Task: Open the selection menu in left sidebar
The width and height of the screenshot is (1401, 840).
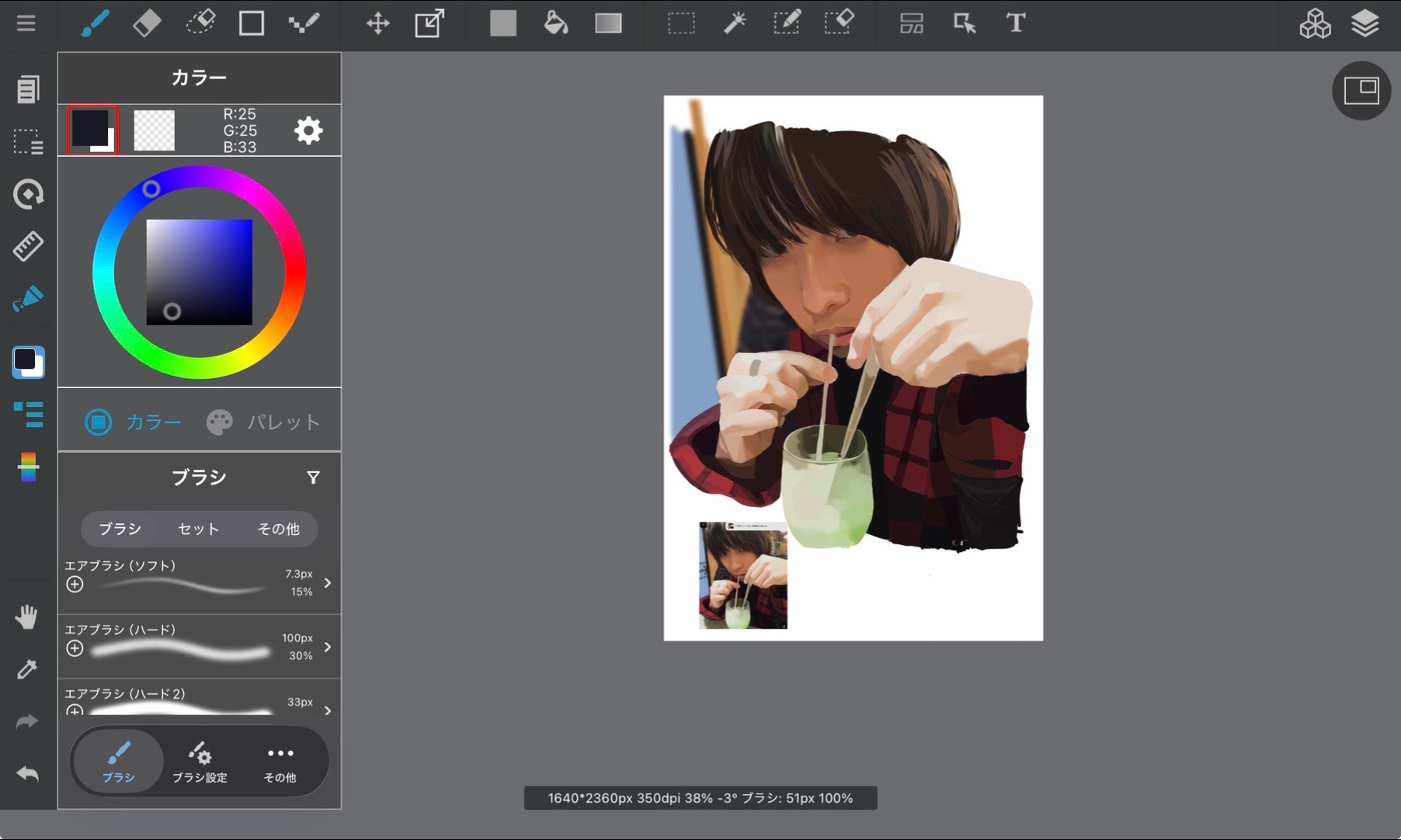Action: (x=28, y=141)
